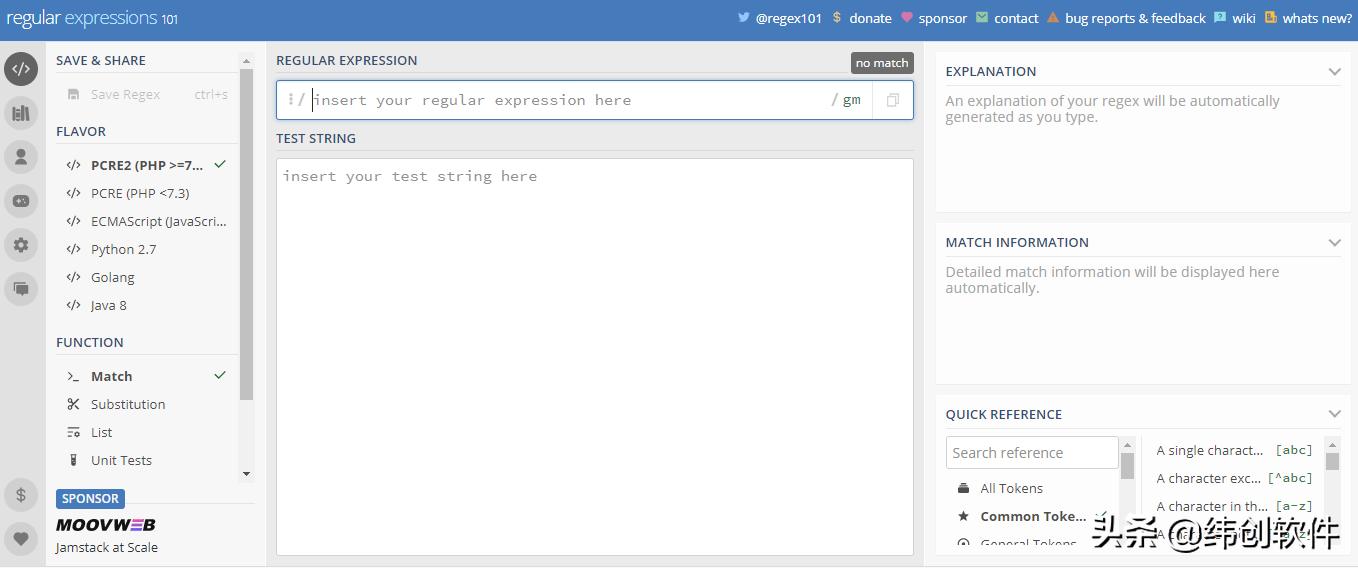This screenshot has height=568, width=1358.
Task: Click the heart sponsor sidebar icon
Action: [x=21, y=539]
